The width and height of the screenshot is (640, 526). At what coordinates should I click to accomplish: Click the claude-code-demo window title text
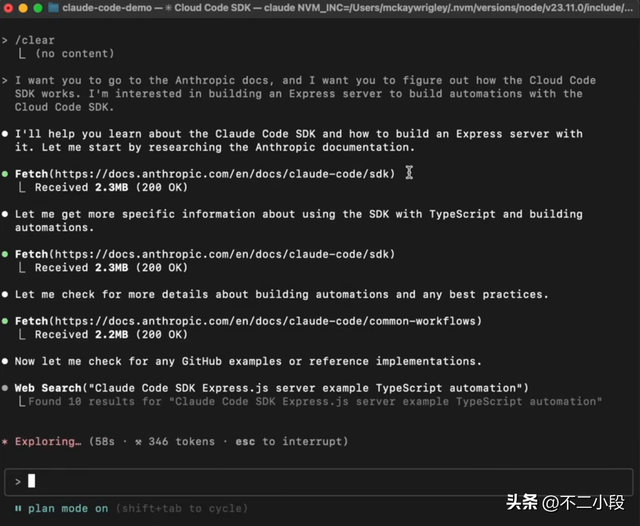pyautogui.click(x=107, y=8)
